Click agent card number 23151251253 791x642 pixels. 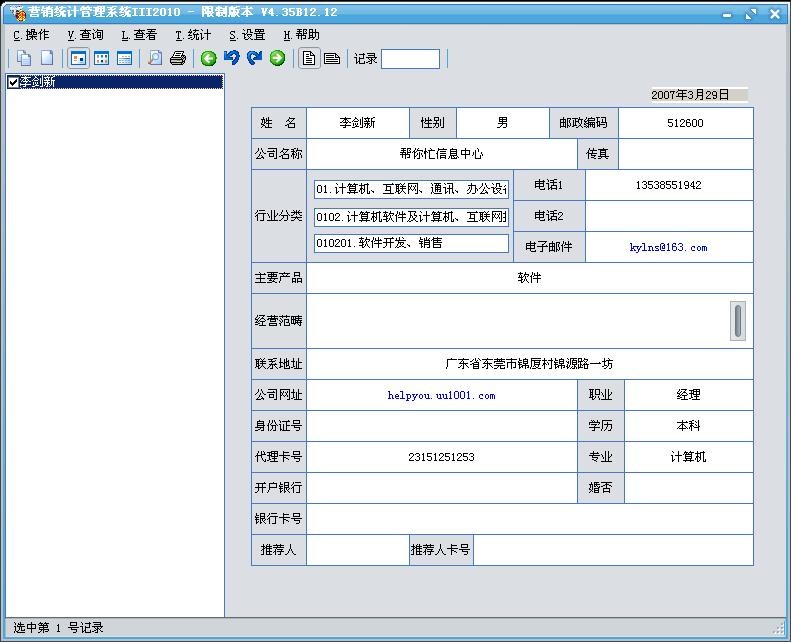point(441,457)
